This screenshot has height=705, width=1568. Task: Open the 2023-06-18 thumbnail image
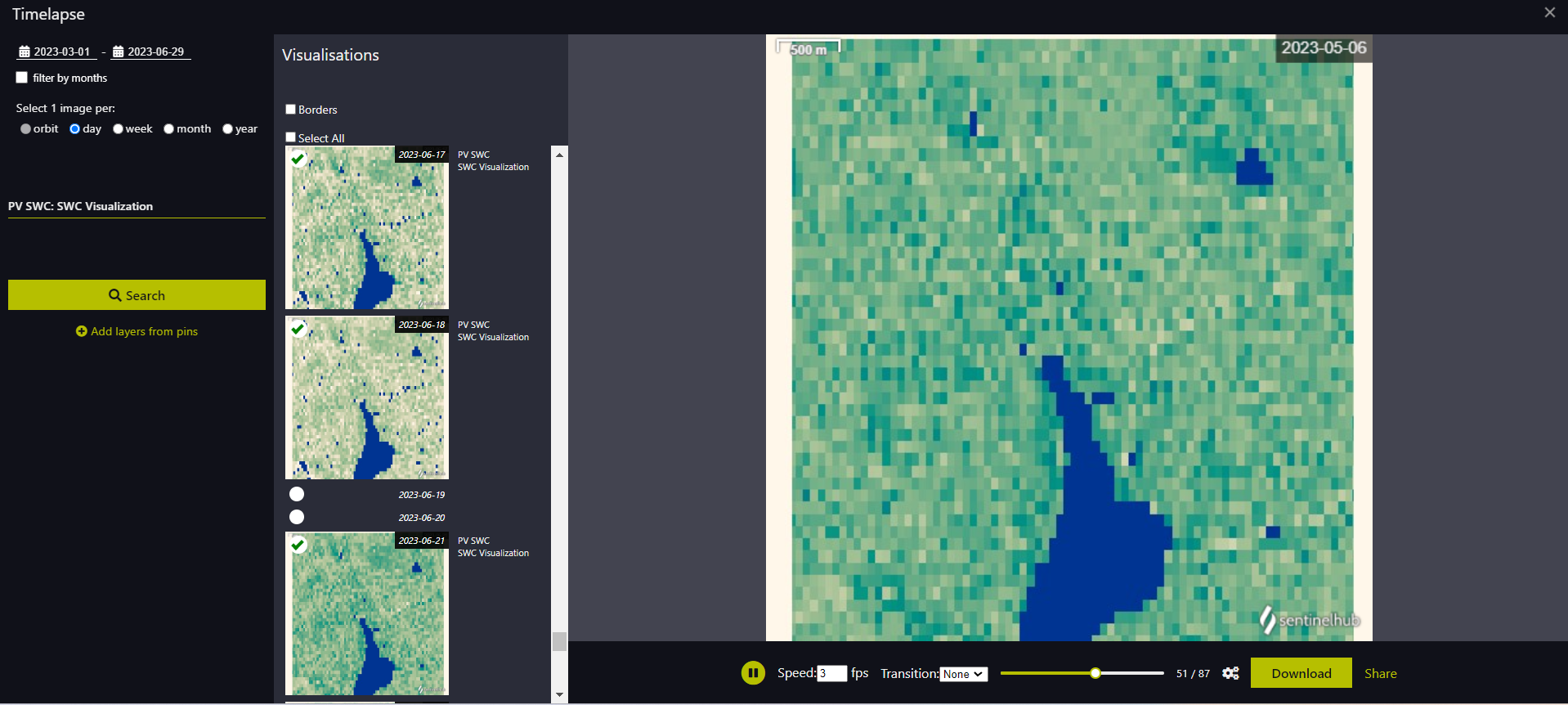[367, 397]
